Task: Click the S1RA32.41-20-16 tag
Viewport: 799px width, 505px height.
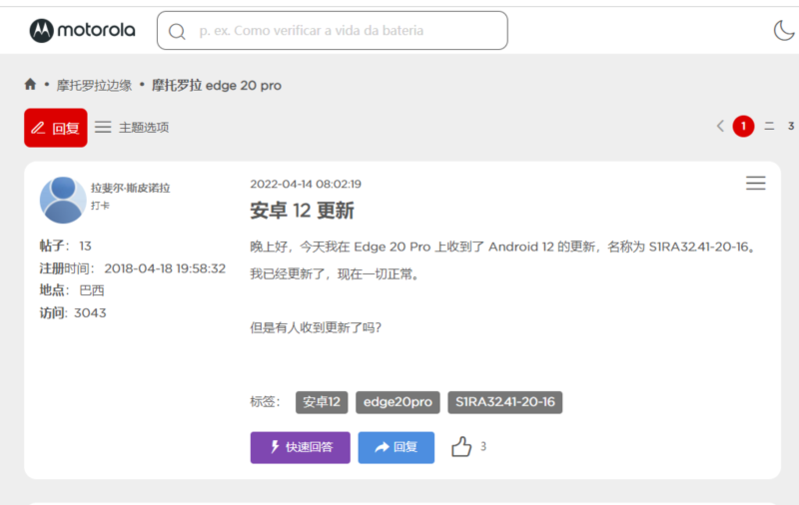Action: [505, 402]
